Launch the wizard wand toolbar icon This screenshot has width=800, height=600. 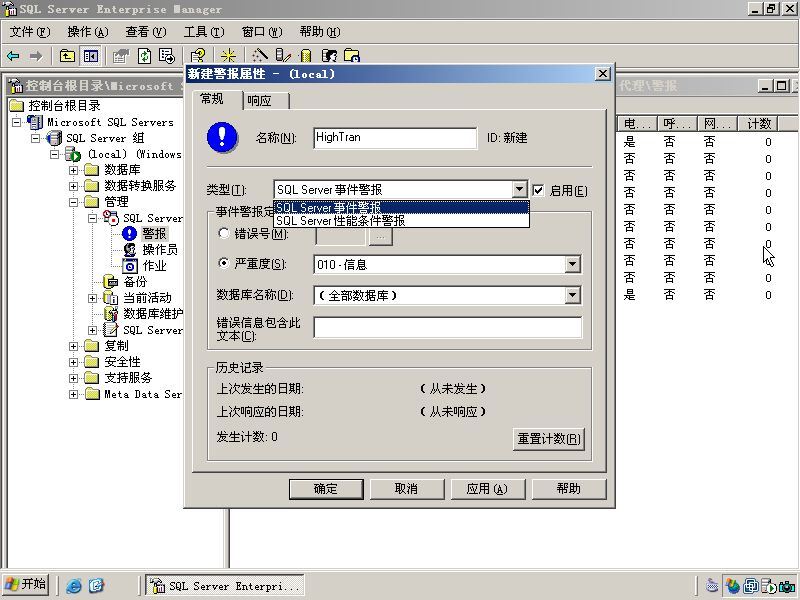(x=260, y=56)
